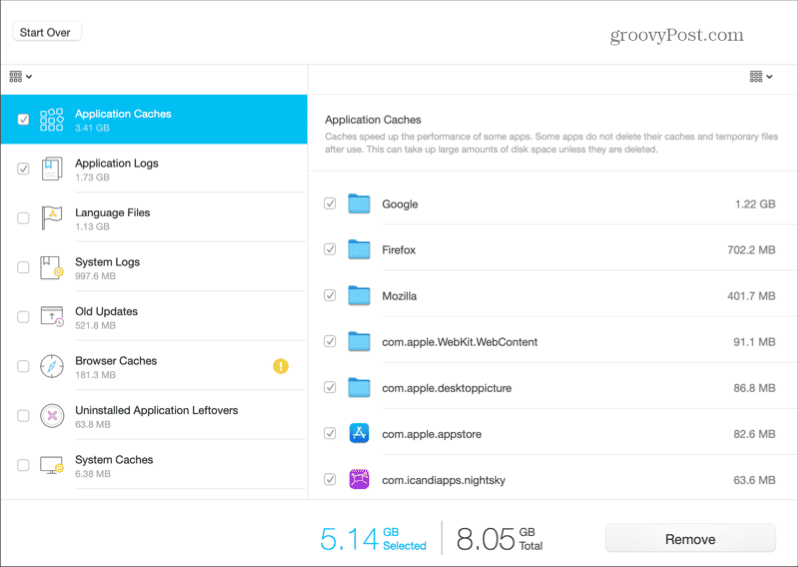
Task: Select Uninstalled Application Leftovers category
Action: click(154, 416)
